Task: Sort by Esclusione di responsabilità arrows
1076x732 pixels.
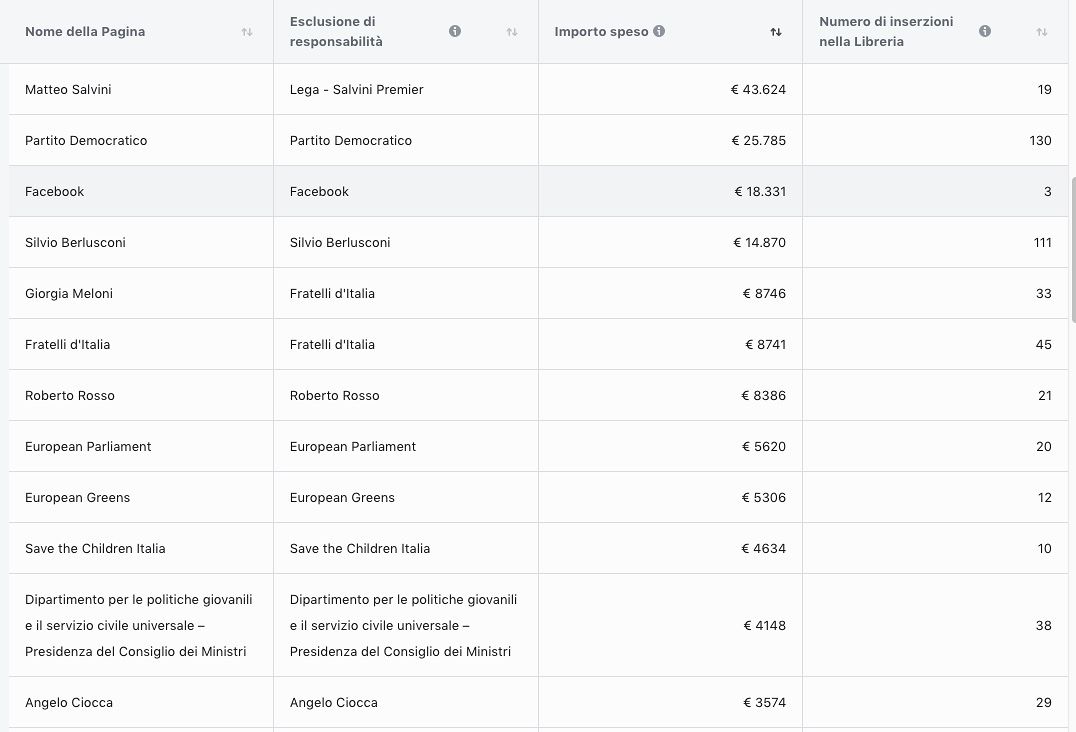Action: (x=512, y=32)
